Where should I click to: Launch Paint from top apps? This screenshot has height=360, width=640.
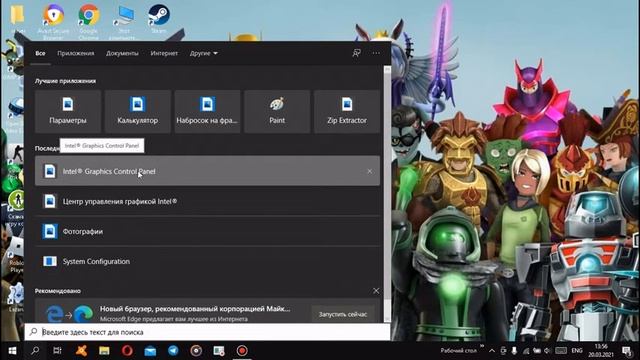click(x=277, y=111)
